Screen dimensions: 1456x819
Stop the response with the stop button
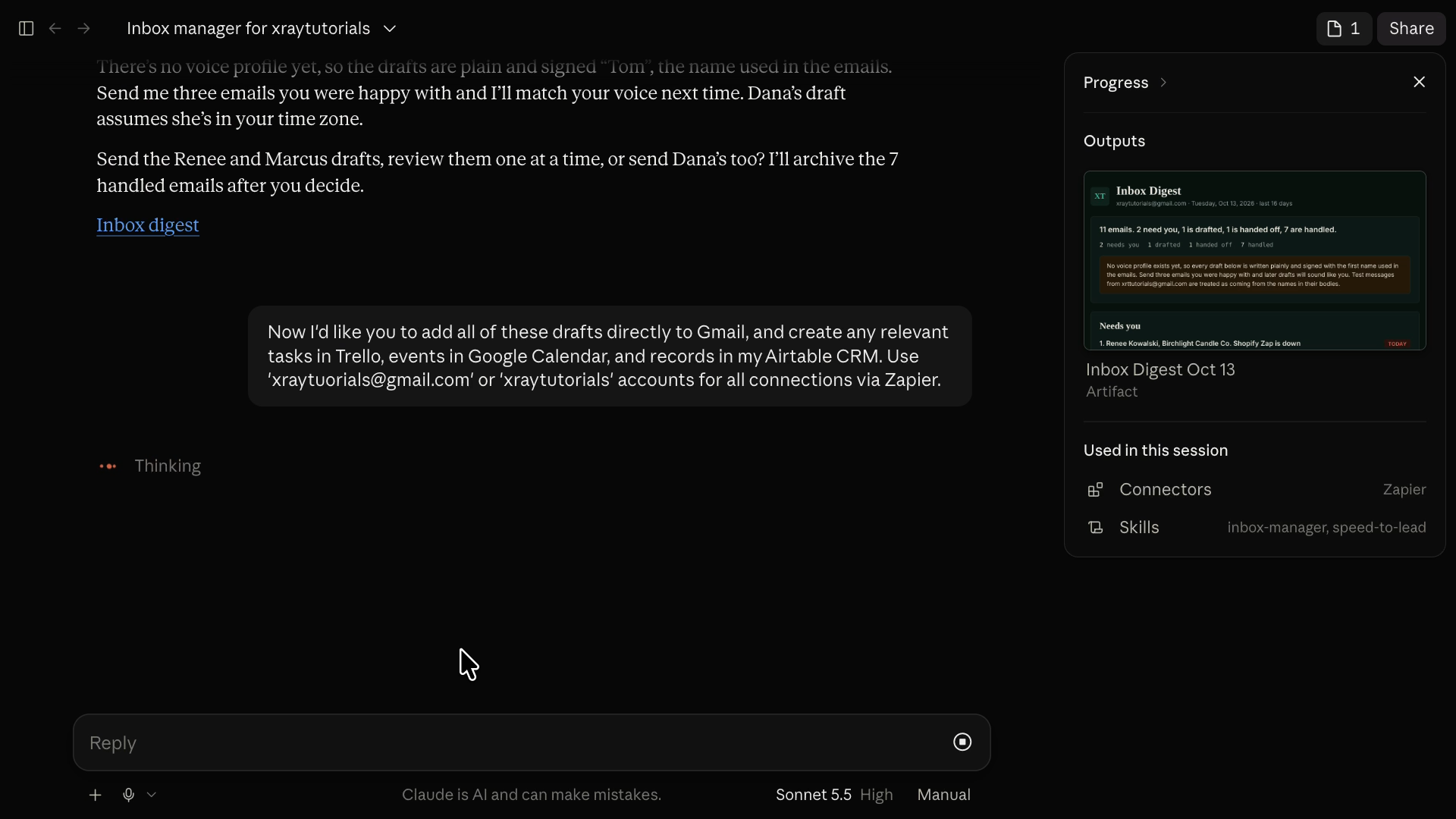coord(962,742)
